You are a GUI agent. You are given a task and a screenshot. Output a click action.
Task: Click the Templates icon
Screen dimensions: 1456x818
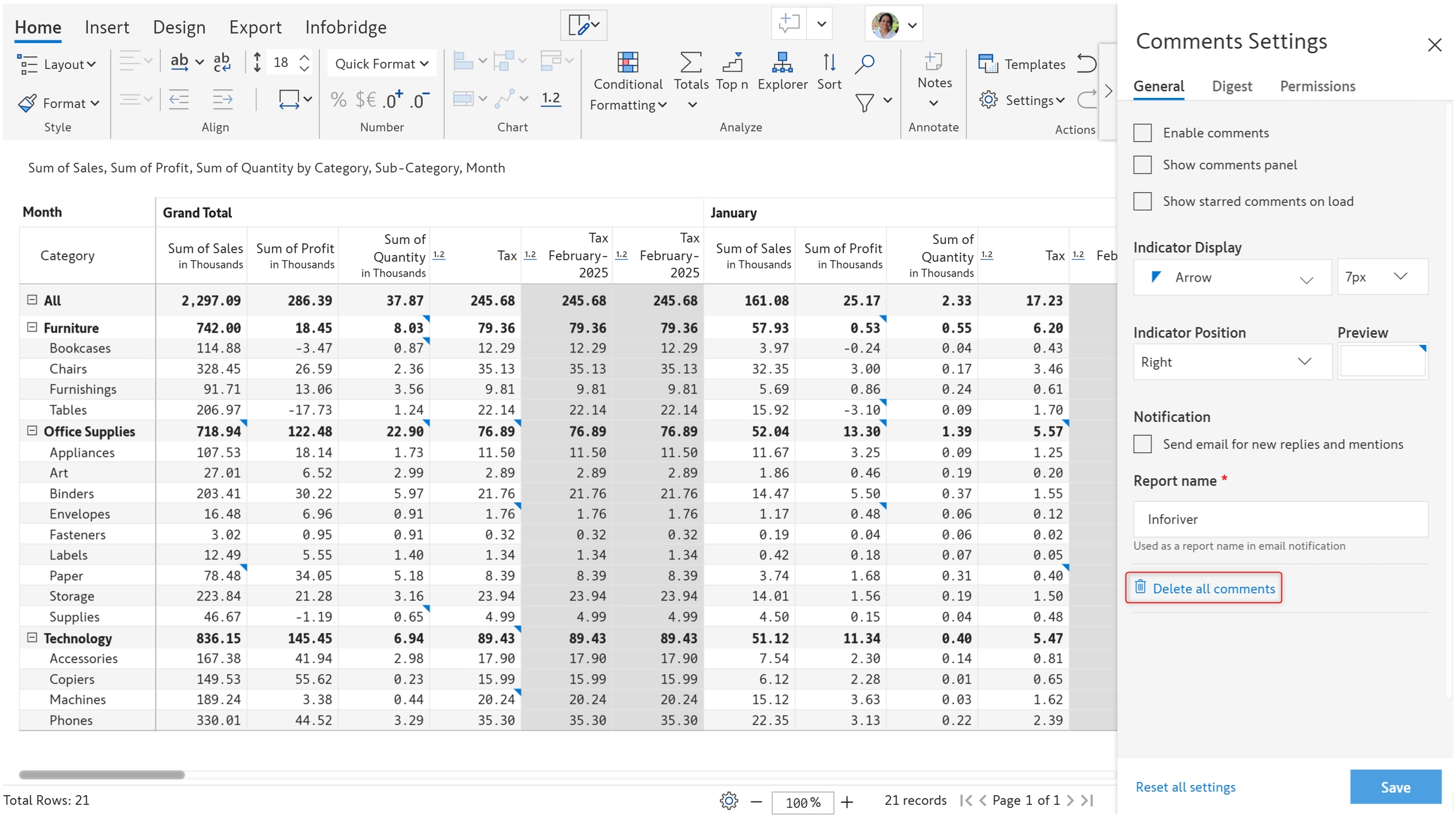[x=987, y=64]
